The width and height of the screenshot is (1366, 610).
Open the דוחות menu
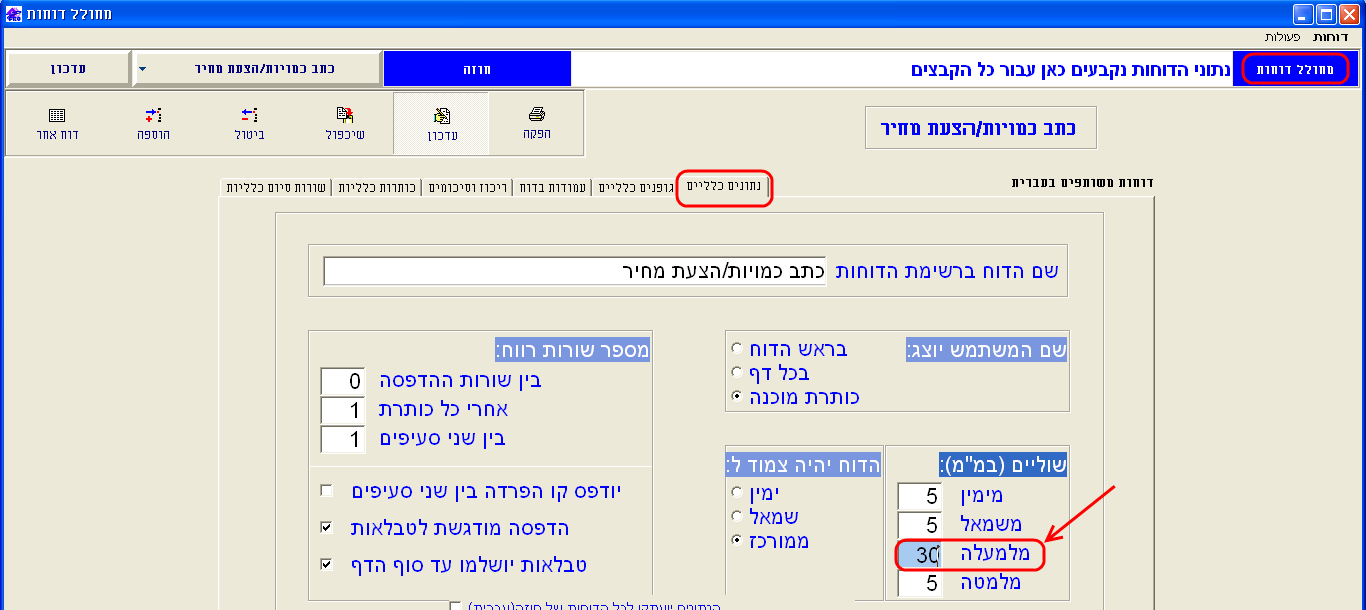point(1331,36)
